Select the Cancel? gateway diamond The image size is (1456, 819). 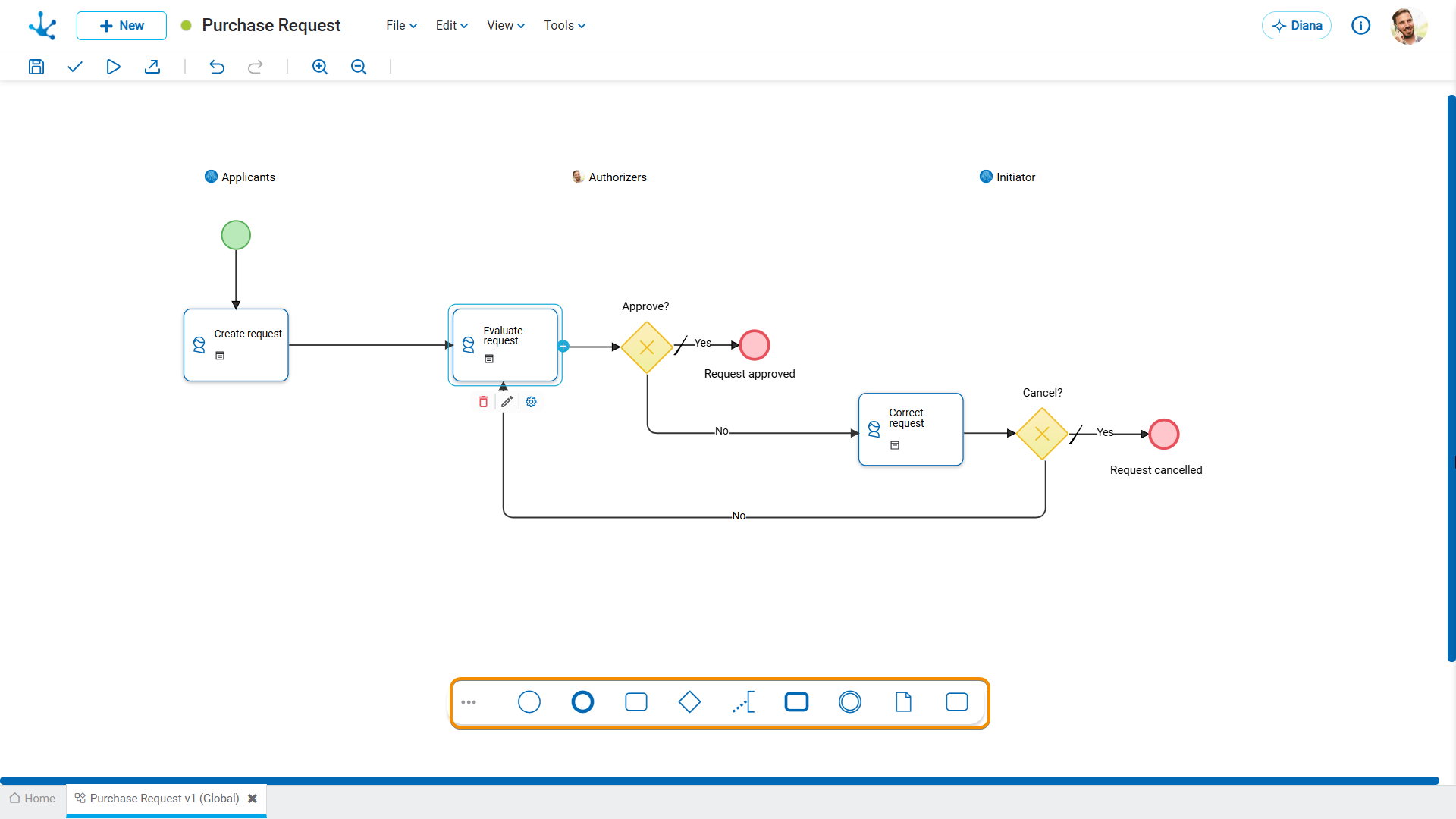[1042, 434]
